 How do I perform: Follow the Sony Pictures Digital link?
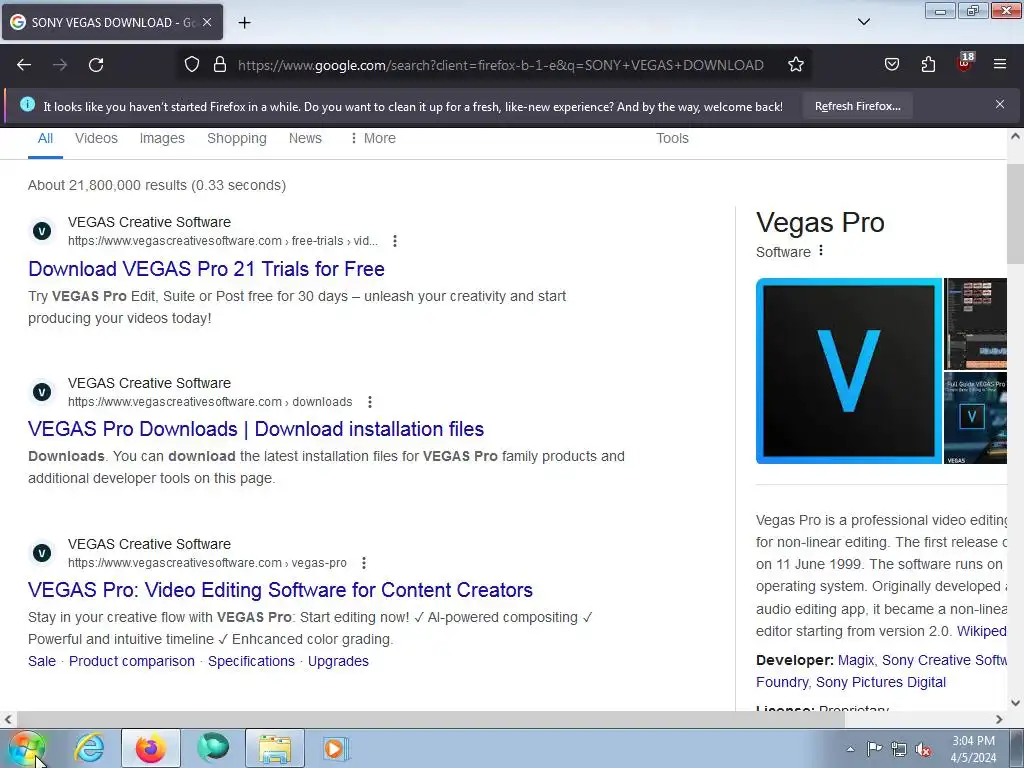[x=880, y=682]
